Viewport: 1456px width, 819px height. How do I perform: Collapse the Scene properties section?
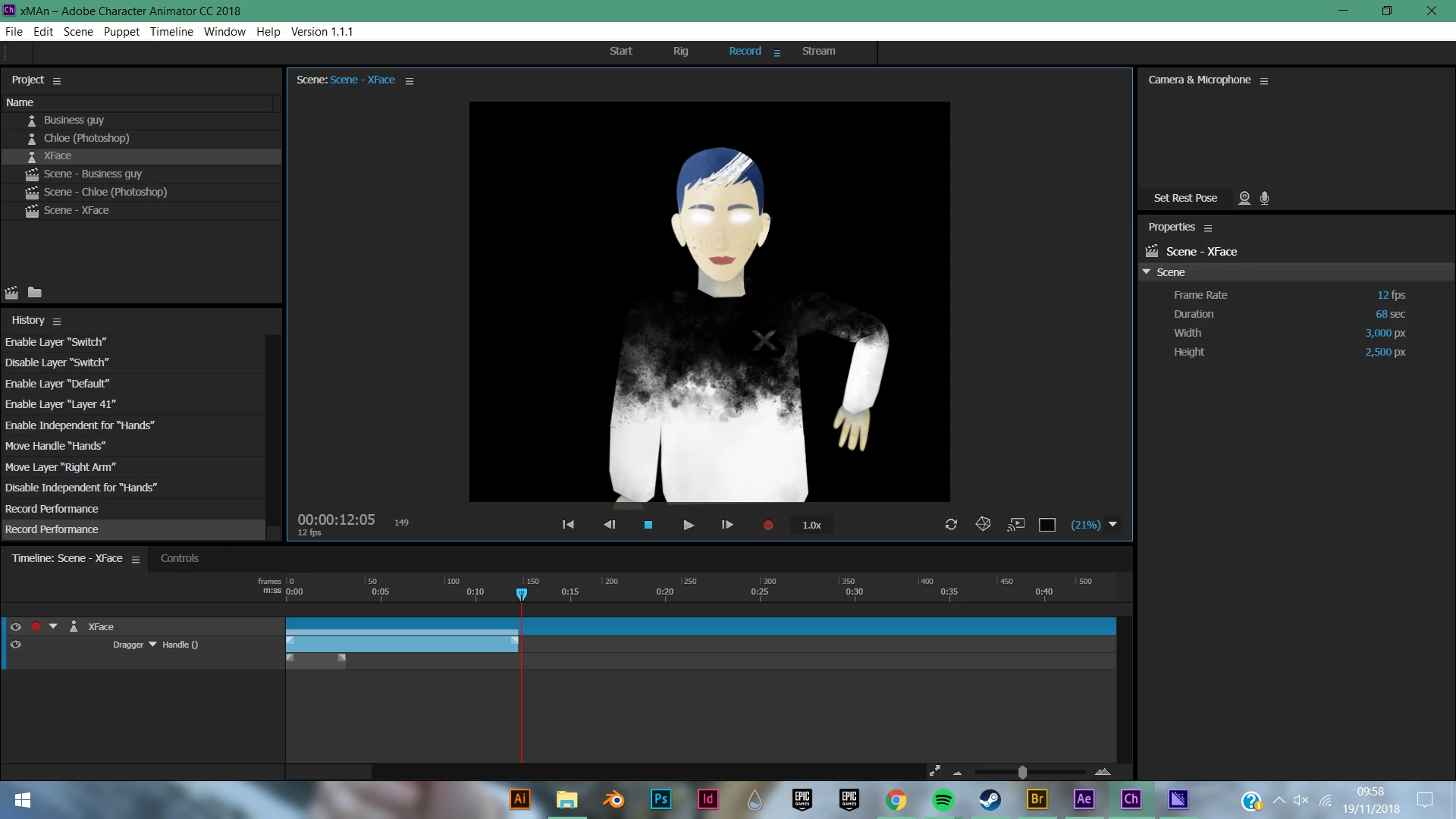(1147, 271)
